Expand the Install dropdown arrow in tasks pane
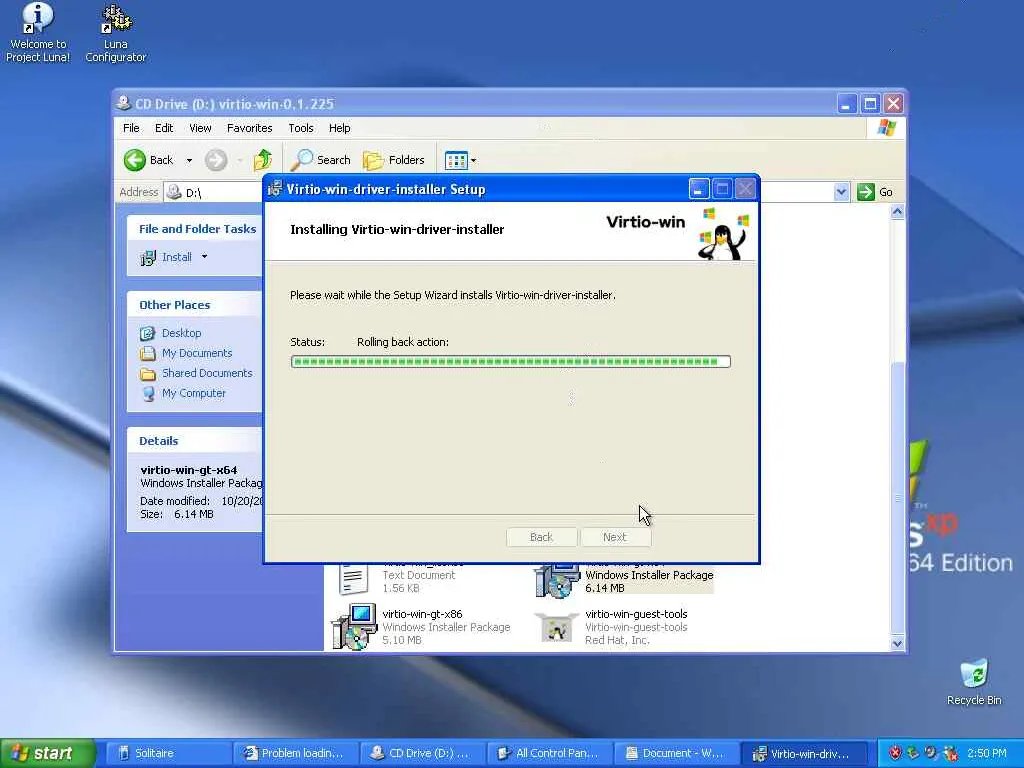The width and height of the screenshot is (1024, 768). click(204, 257)
